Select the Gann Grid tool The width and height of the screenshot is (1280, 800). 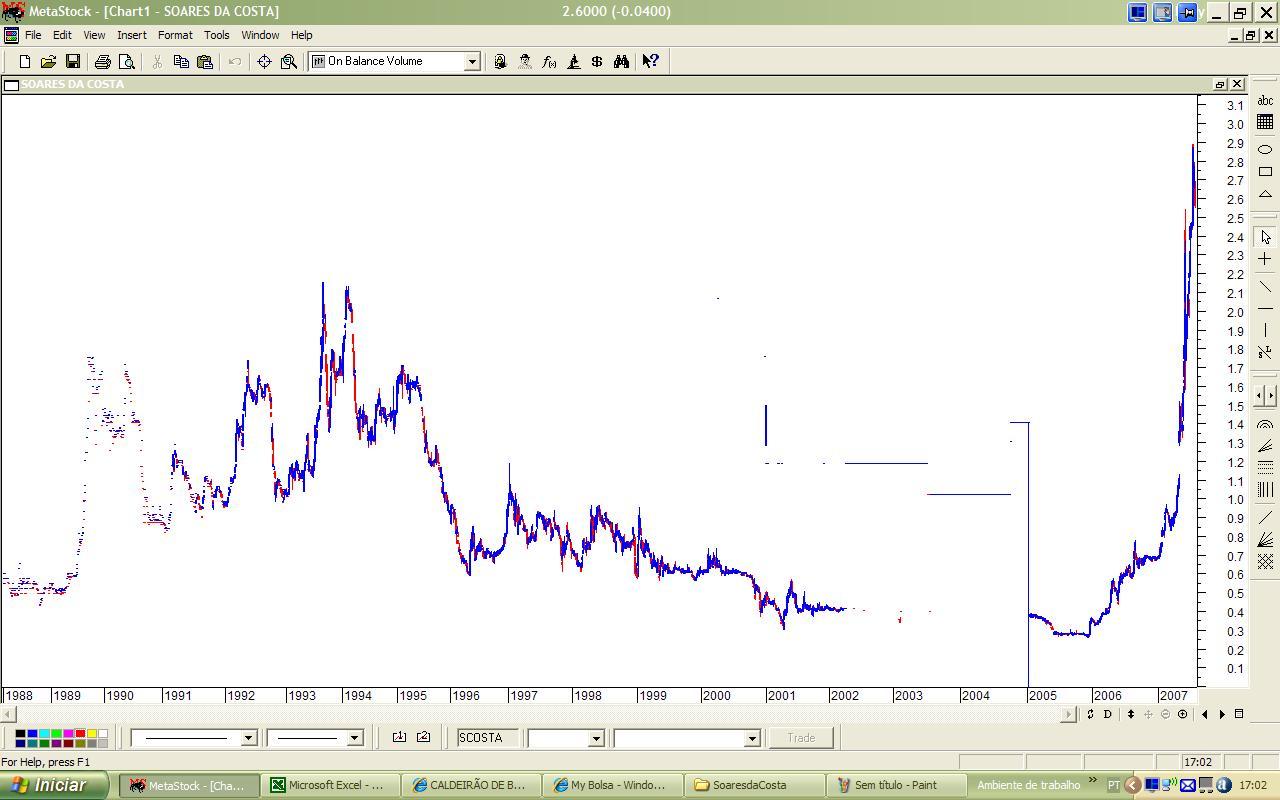pyautogui.click(x=1265, y=562)
